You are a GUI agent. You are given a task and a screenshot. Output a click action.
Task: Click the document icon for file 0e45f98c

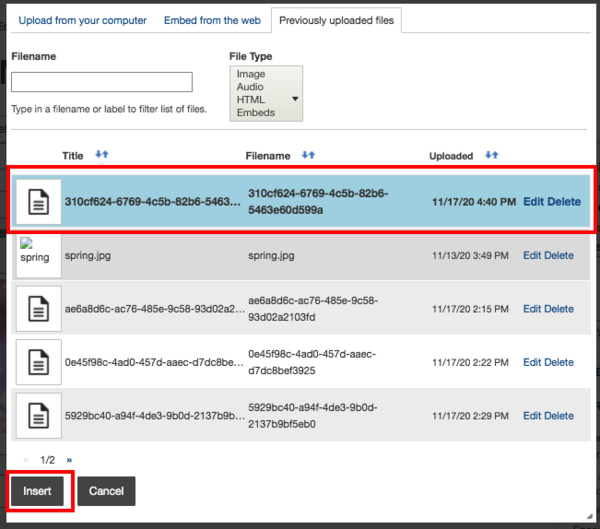(39, 362)
